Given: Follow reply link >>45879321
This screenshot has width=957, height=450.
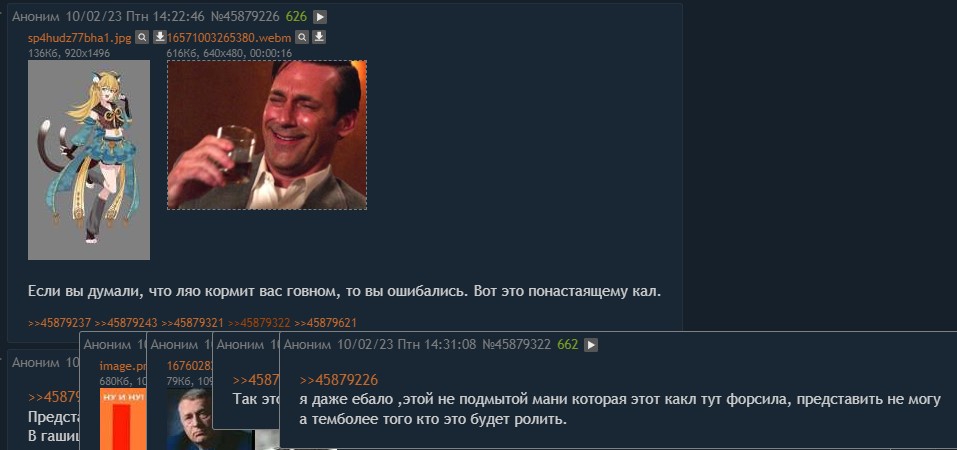Looking at the screenshot, I should 192,323.
